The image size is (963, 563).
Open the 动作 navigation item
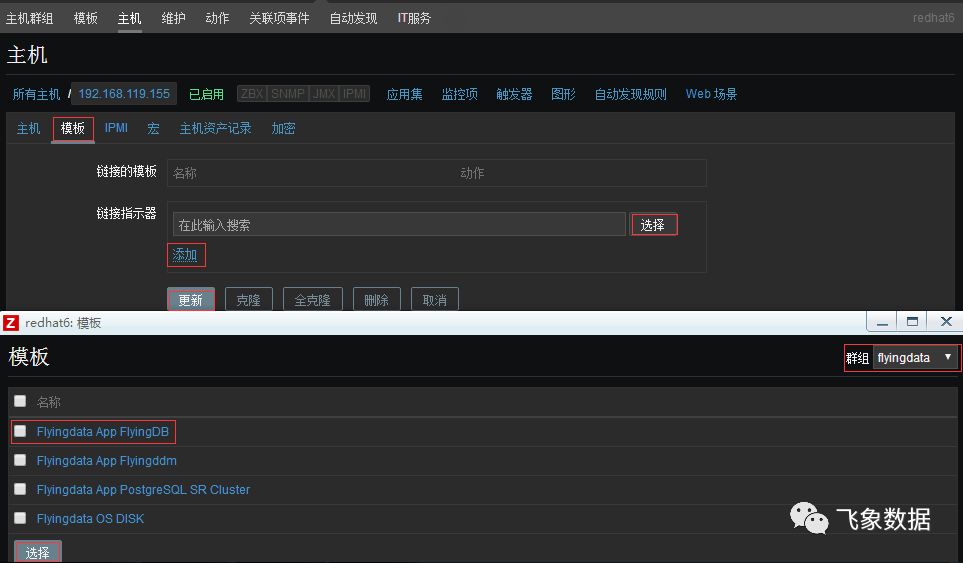[x=217, y=18]
